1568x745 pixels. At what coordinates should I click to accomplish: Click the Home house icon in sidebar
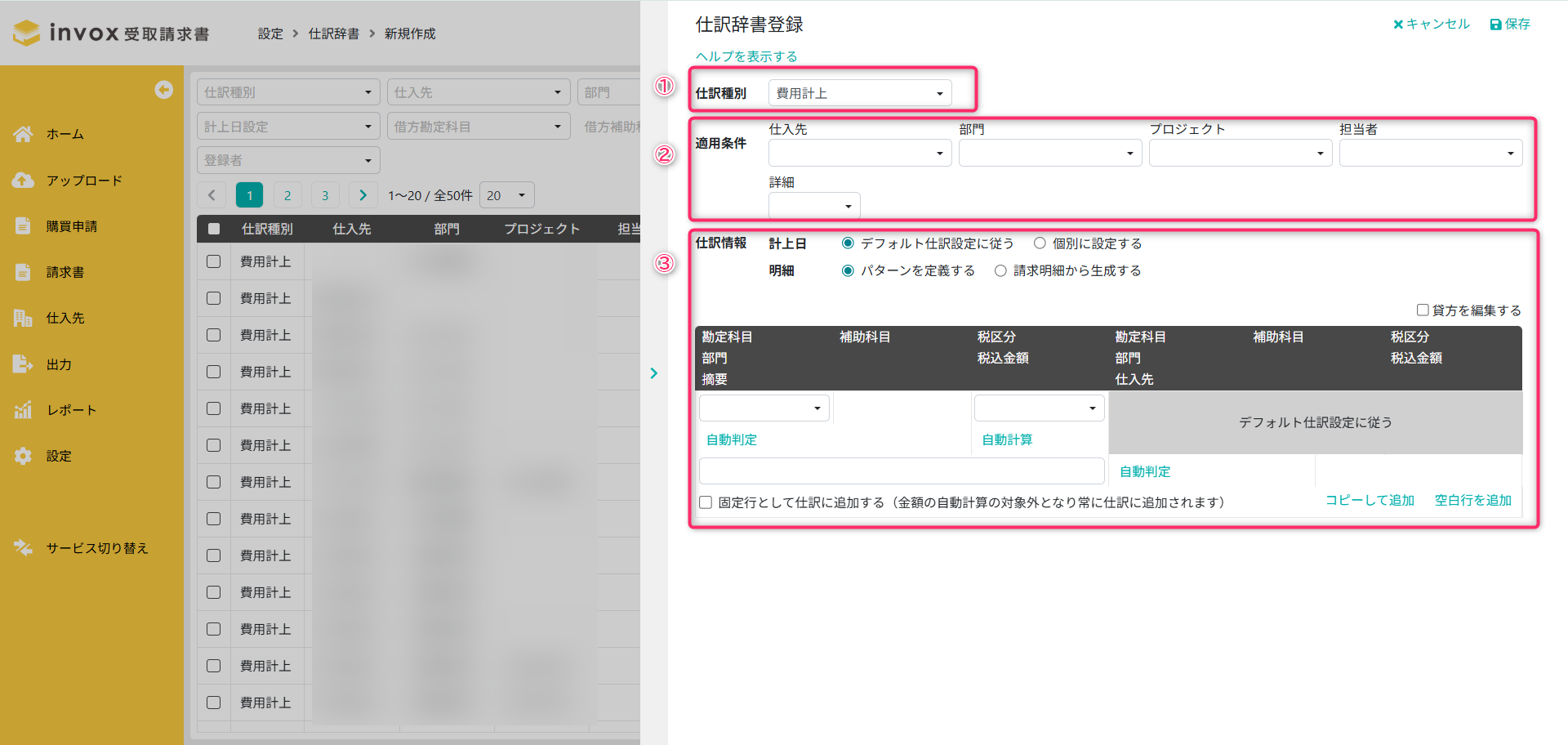[x=23, y=134]
